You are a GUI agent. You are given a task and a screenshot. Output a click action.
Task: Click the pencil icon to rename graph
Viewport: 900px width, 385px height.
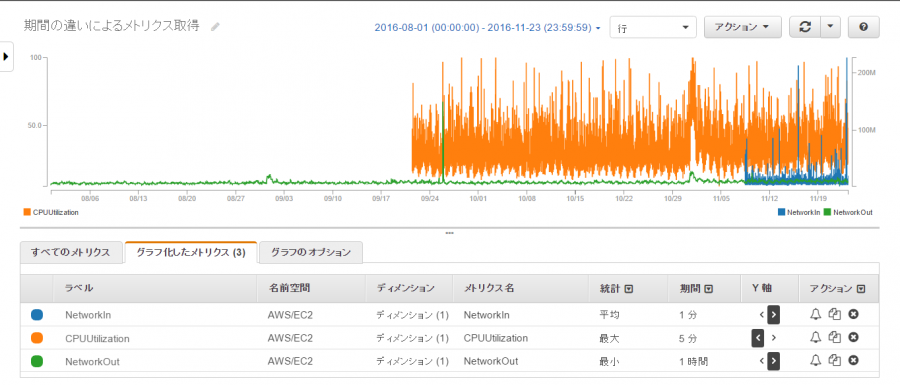215,27
